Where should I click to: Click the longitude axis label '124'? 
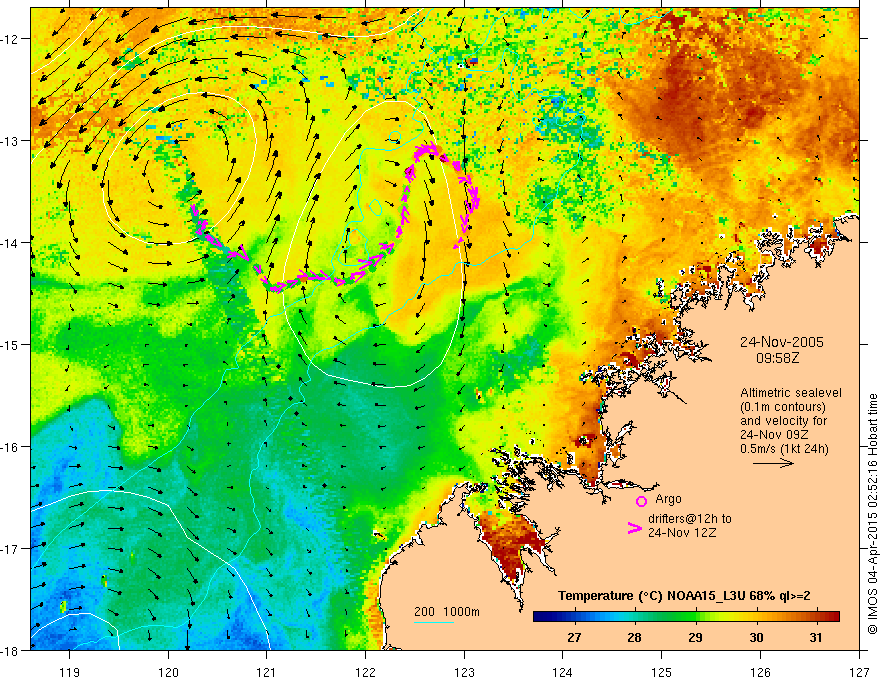click(x=563, y=672)
